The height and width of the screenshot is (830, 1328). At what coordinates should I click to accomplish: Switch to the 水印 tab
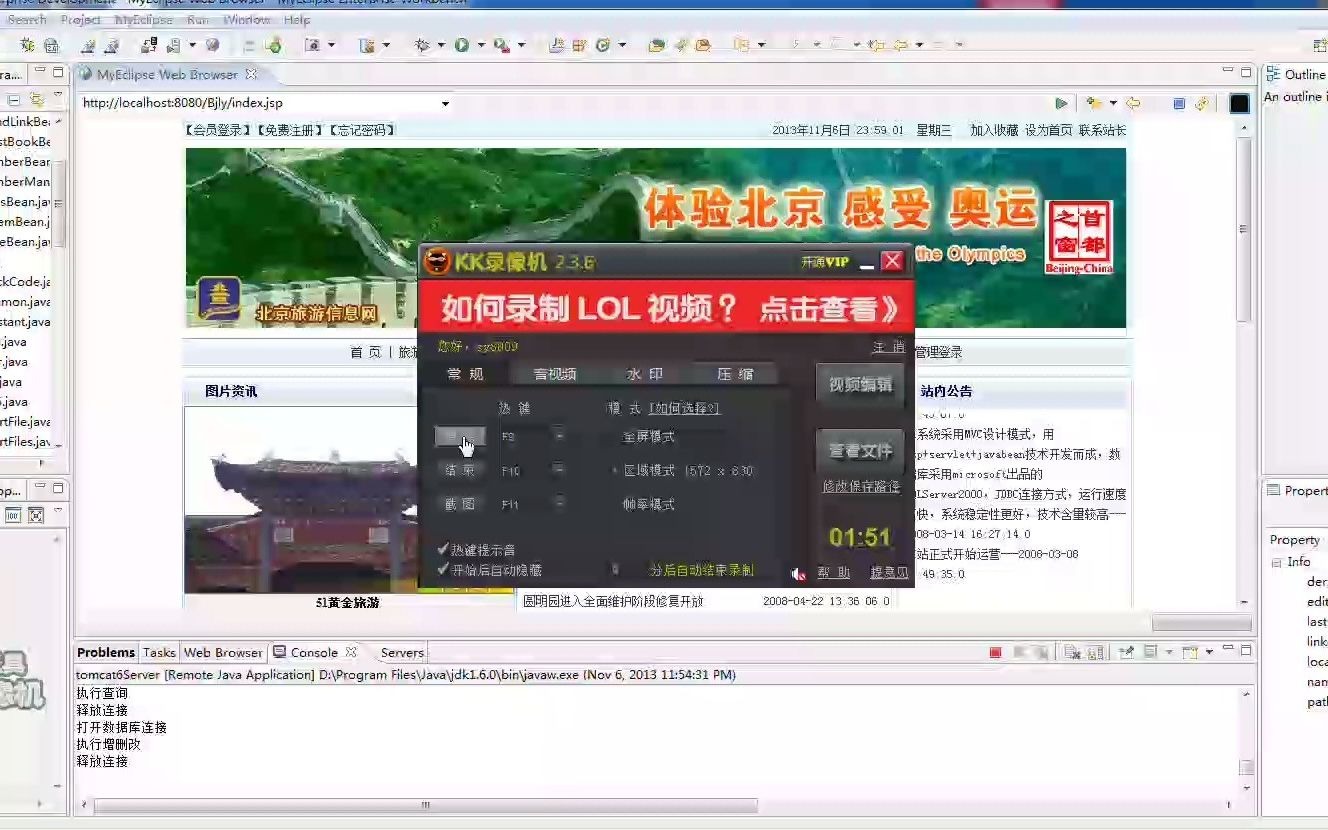point(645,374)
